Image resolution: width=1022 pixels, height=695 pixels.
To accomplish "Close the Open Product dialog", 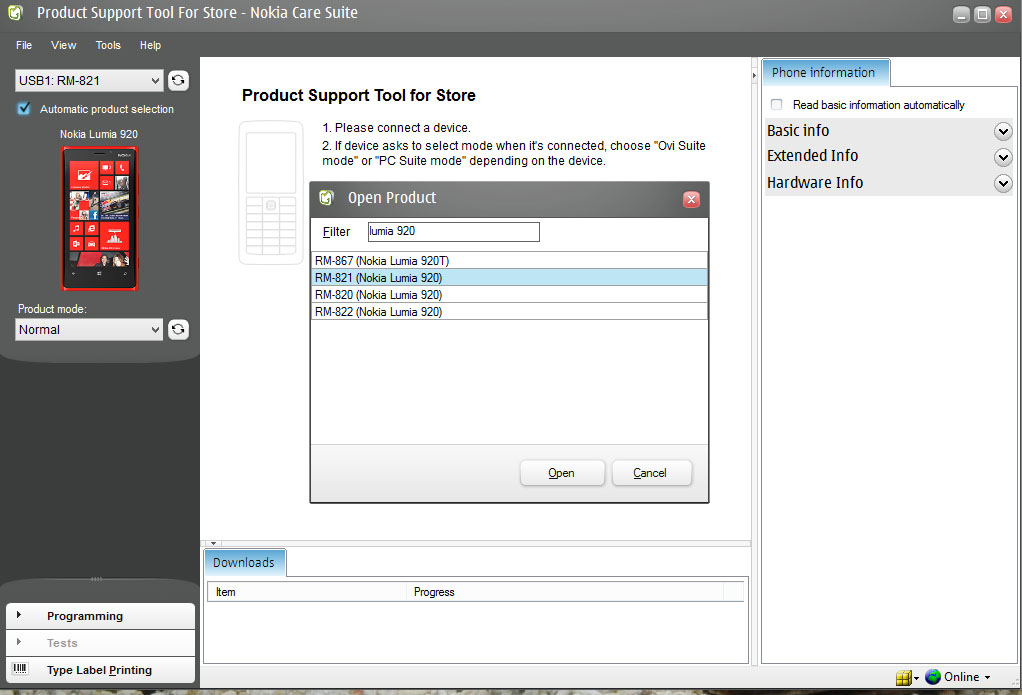I will click(x=692, y=200).
